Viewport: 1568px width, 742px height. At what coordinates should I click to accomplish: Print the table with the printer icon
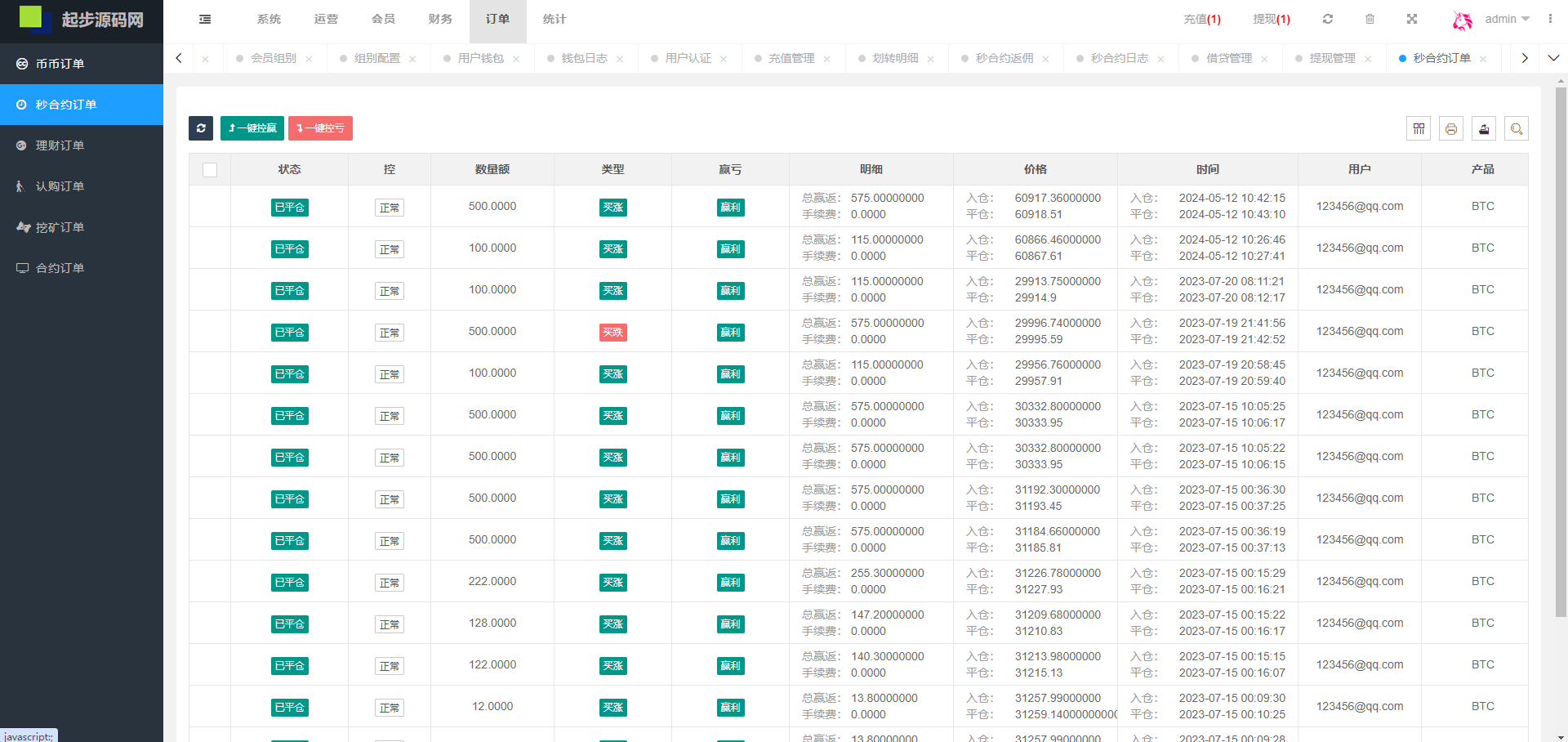click(1451, 129)
